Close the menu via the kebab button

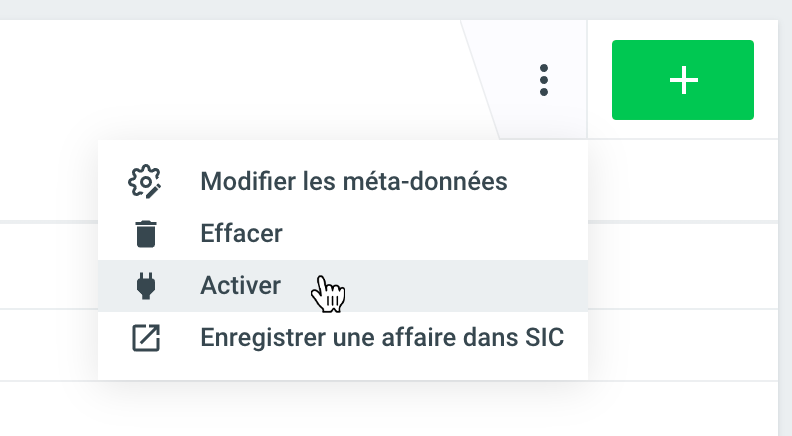tap(543, 80)
